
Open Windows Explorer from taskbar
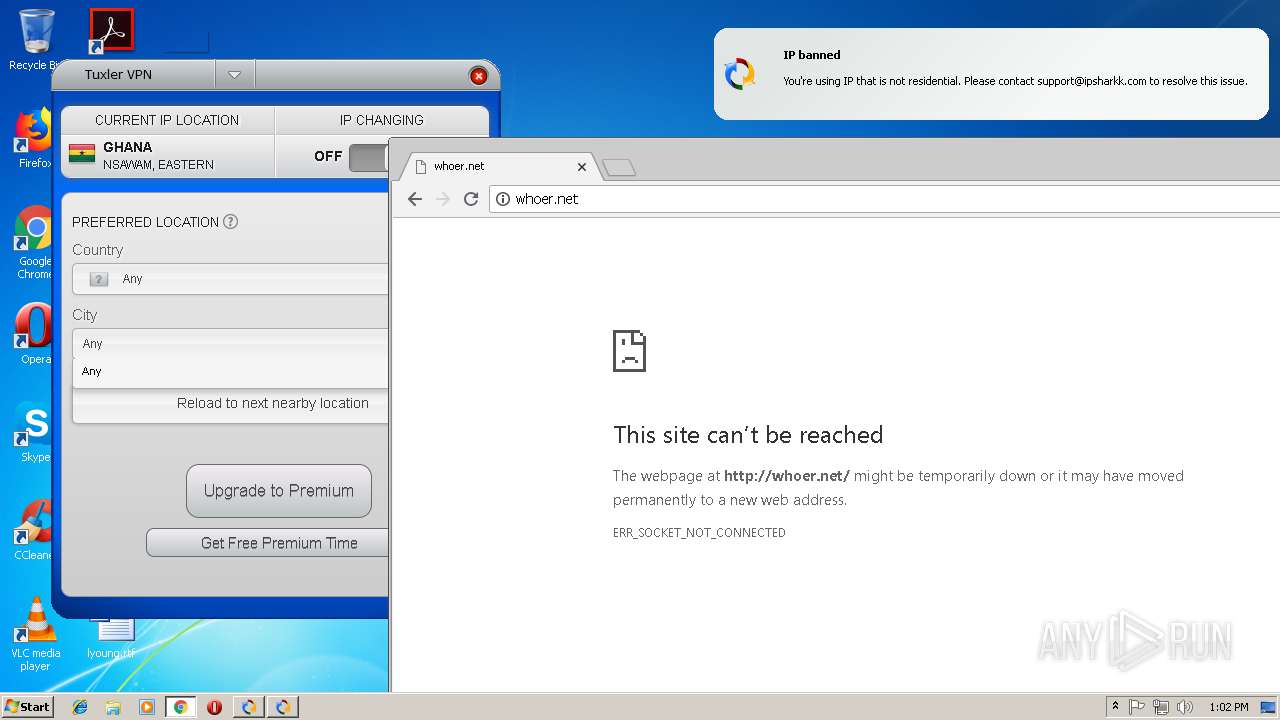113,707
